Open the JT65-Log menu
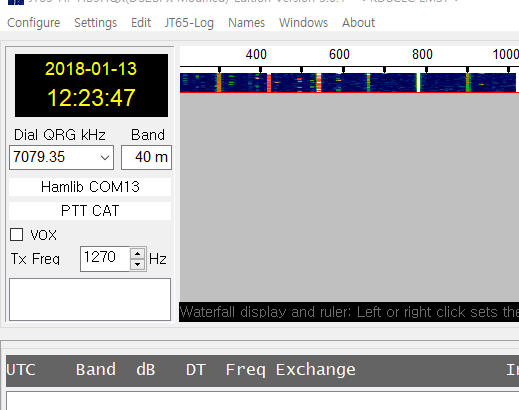 tap(189, 23)
